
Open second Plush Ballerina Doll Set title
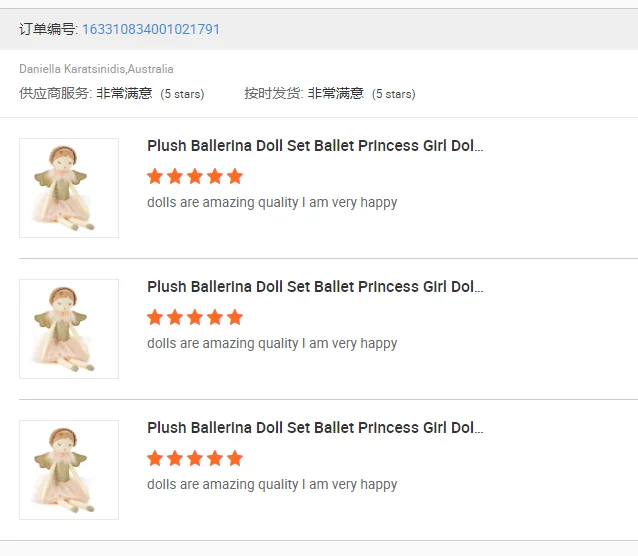click(x=315, y=287)
